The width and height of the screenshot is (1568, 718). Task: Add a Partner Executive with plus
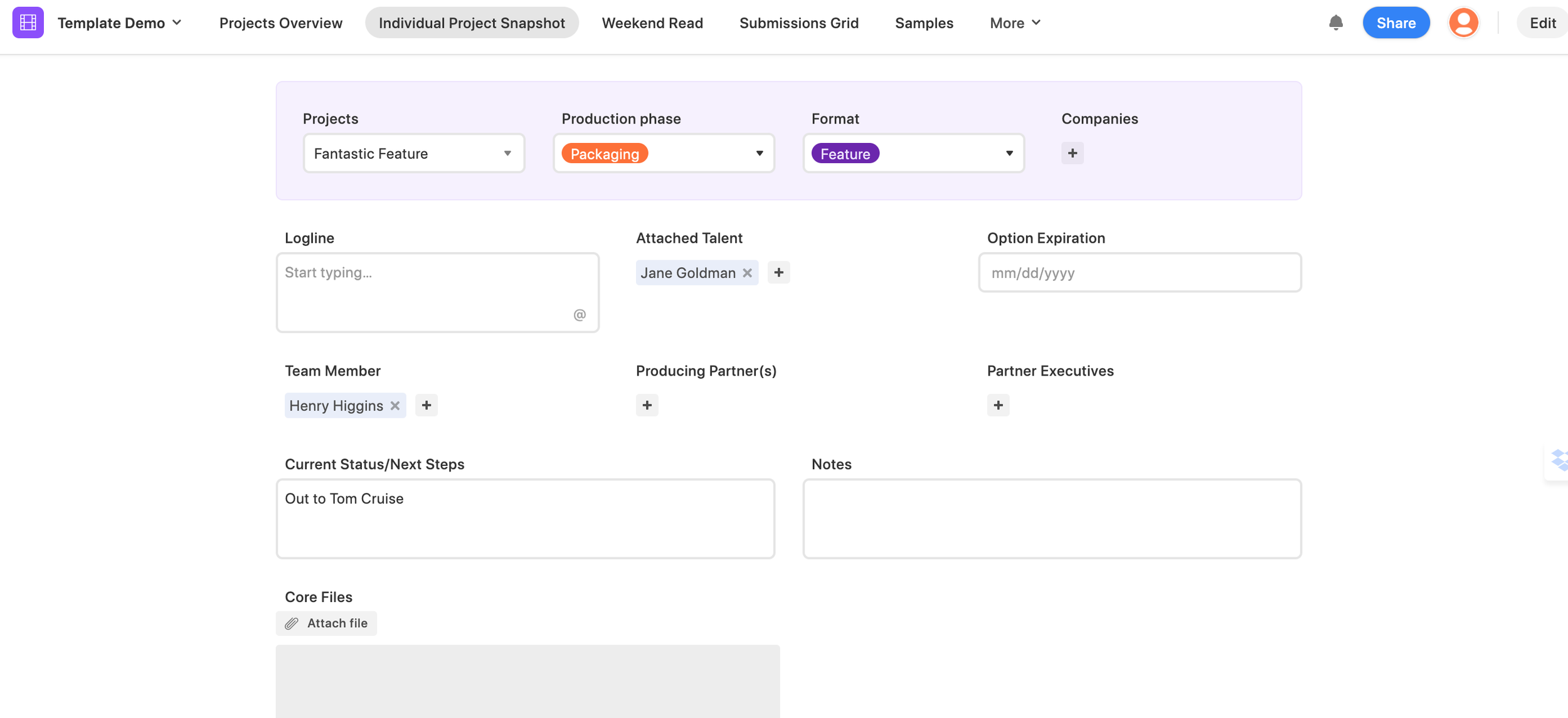[x=998, y=406]
